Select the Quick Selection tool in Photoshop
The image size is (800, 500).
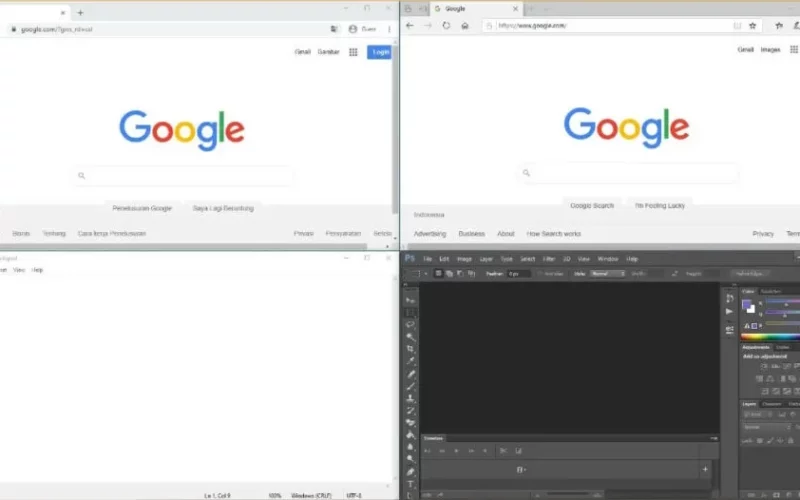410,337
